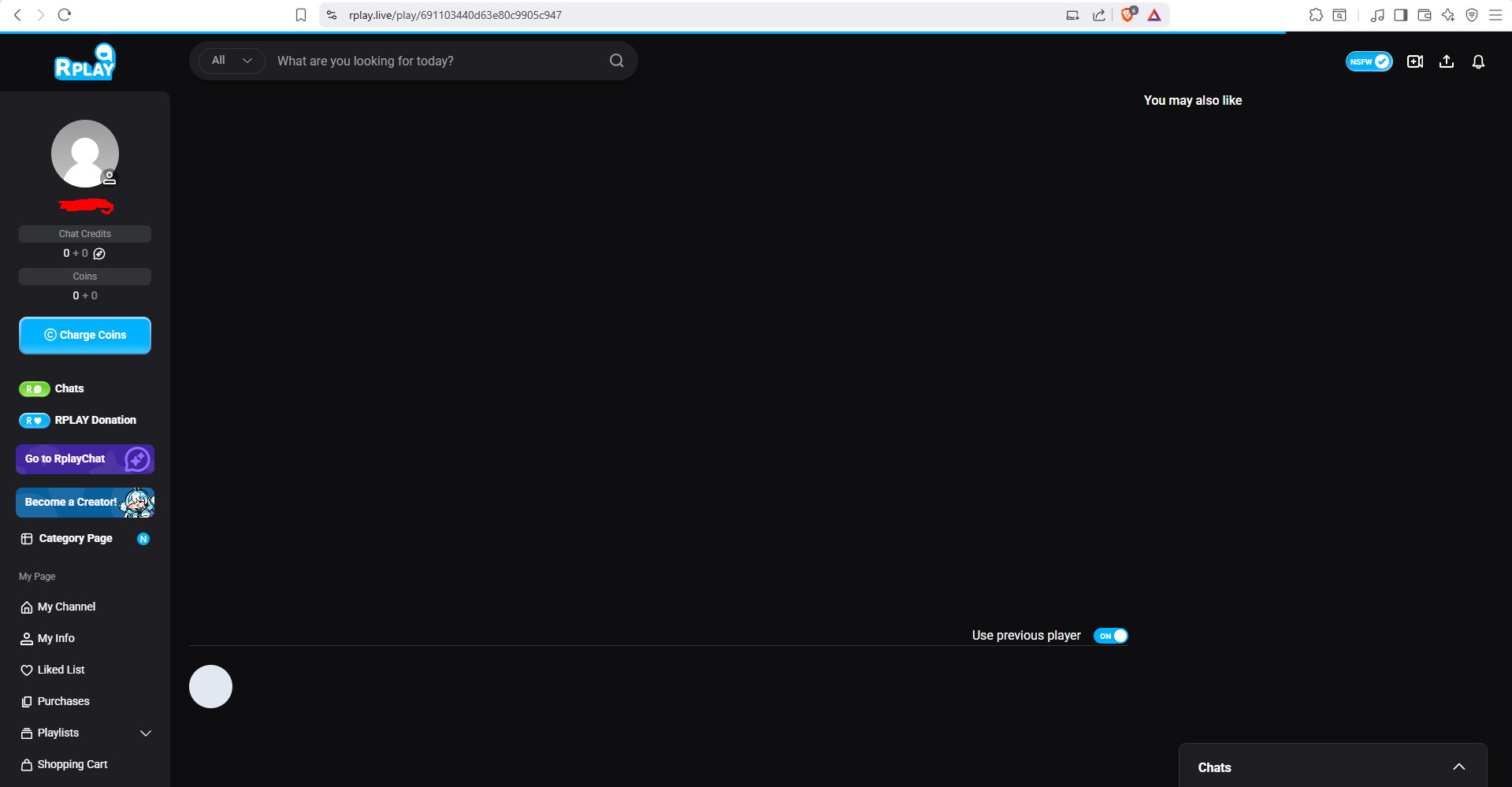Expand the Chats panel chevron
The width and height of the screenshot is (1512, 787).
[x=1459, y=767]
